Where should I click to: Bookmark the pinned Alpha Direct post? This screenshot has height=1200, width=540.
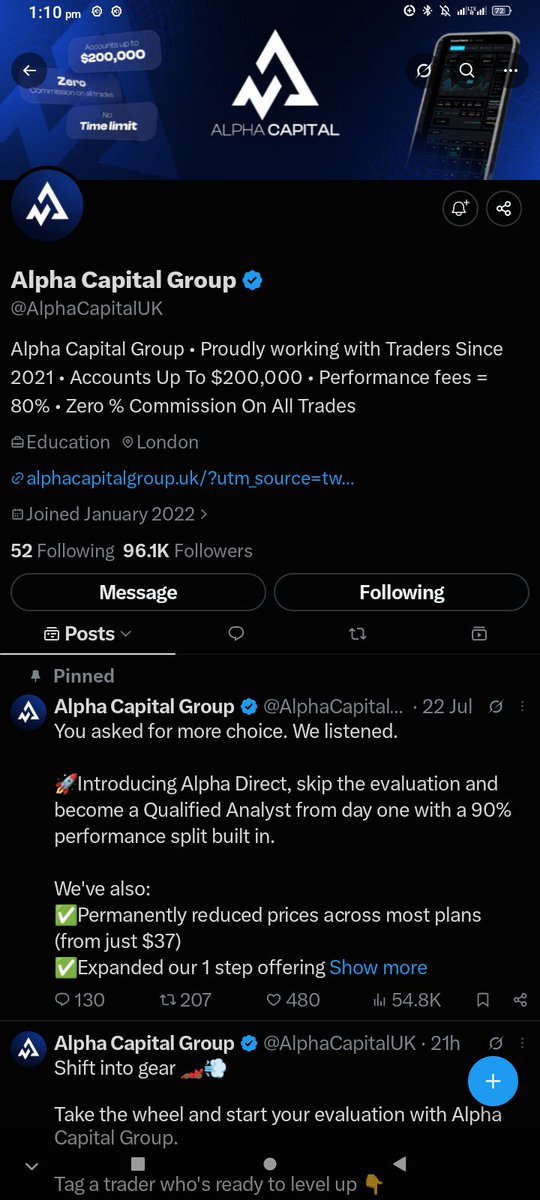483,999
